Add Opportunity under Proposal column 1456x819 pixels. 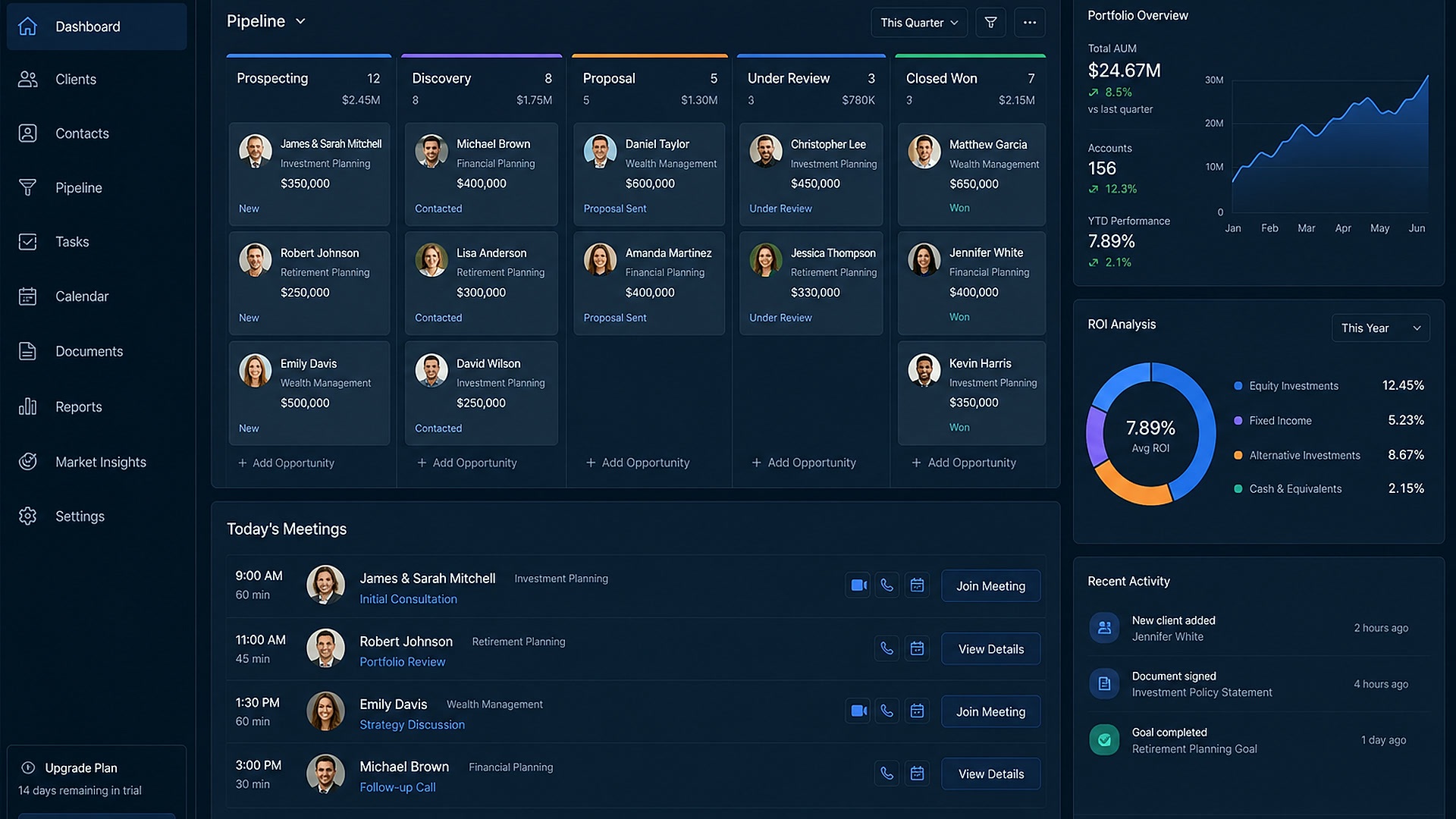638,463
